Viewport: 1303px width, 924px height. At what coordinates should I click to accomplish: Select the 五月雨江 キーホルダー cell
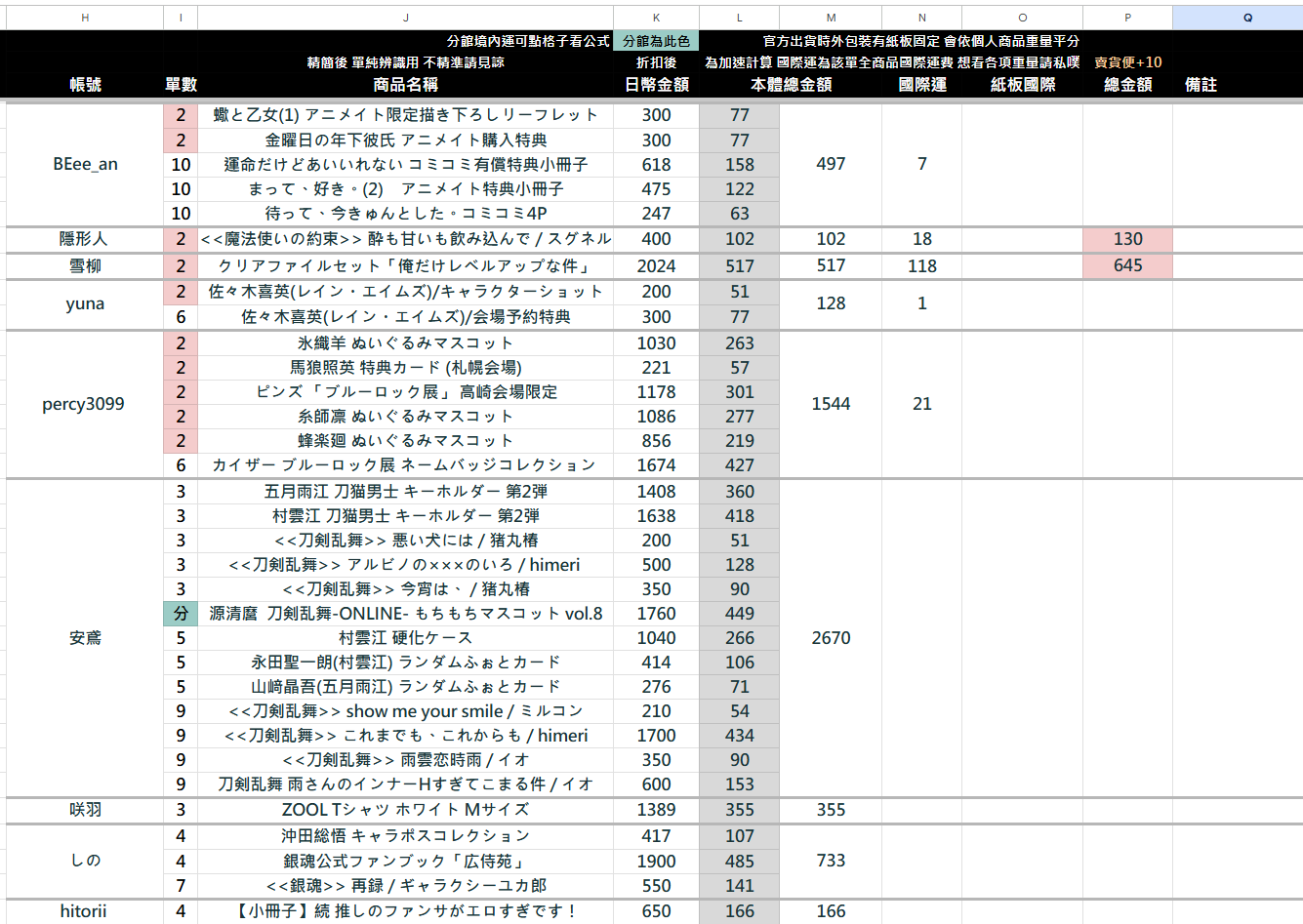coord(405,492)
